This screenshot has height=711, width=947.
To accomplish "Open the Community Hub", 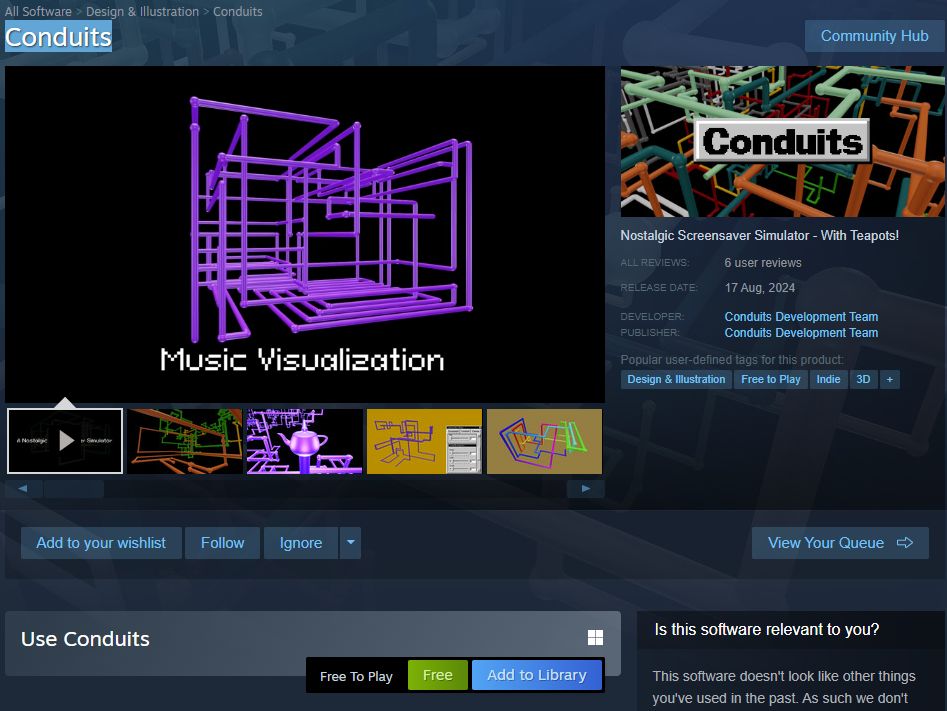I will 874,36.
